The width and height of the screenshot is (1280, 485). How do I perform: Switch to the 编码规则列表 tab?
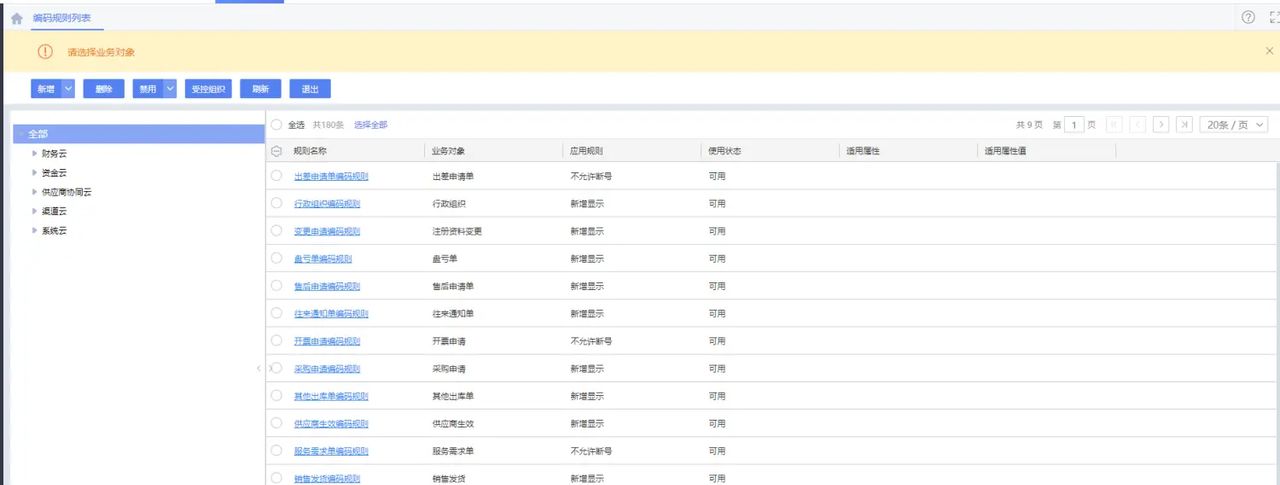pos(62,17)
